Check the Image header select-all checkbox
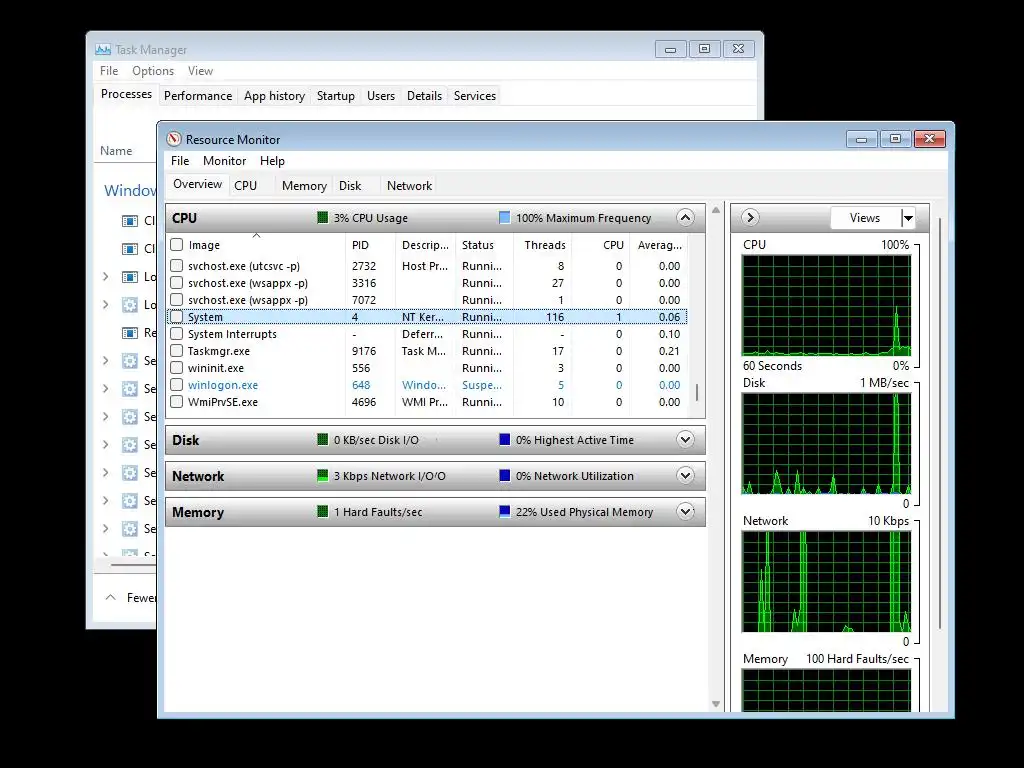The height and width of the screenshot is (768, 1024). click(176, 245)
